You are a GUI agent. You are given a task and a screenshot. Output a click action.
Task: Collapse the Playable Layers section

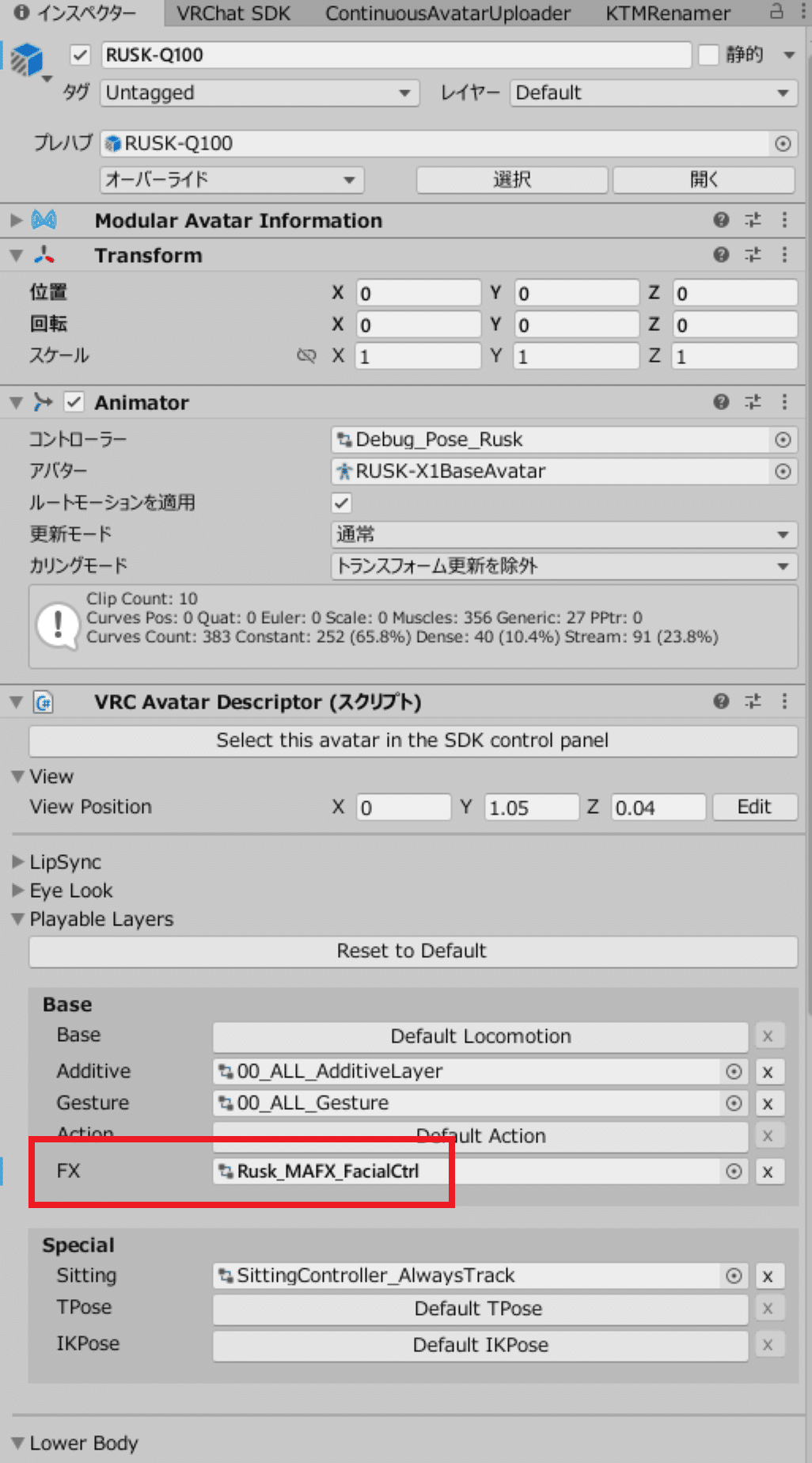tap(18, 919)
